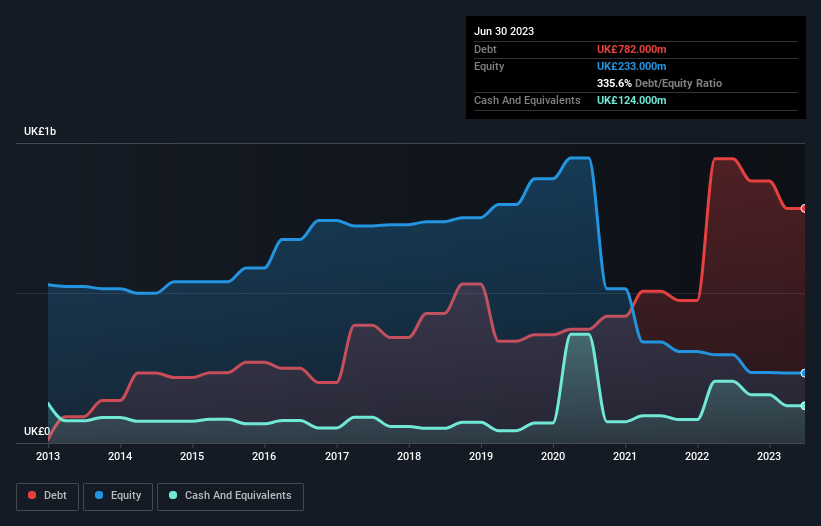Click the red Debt legend dot
The width and height of the screenshot is (821, 526).
click(32, 495)
